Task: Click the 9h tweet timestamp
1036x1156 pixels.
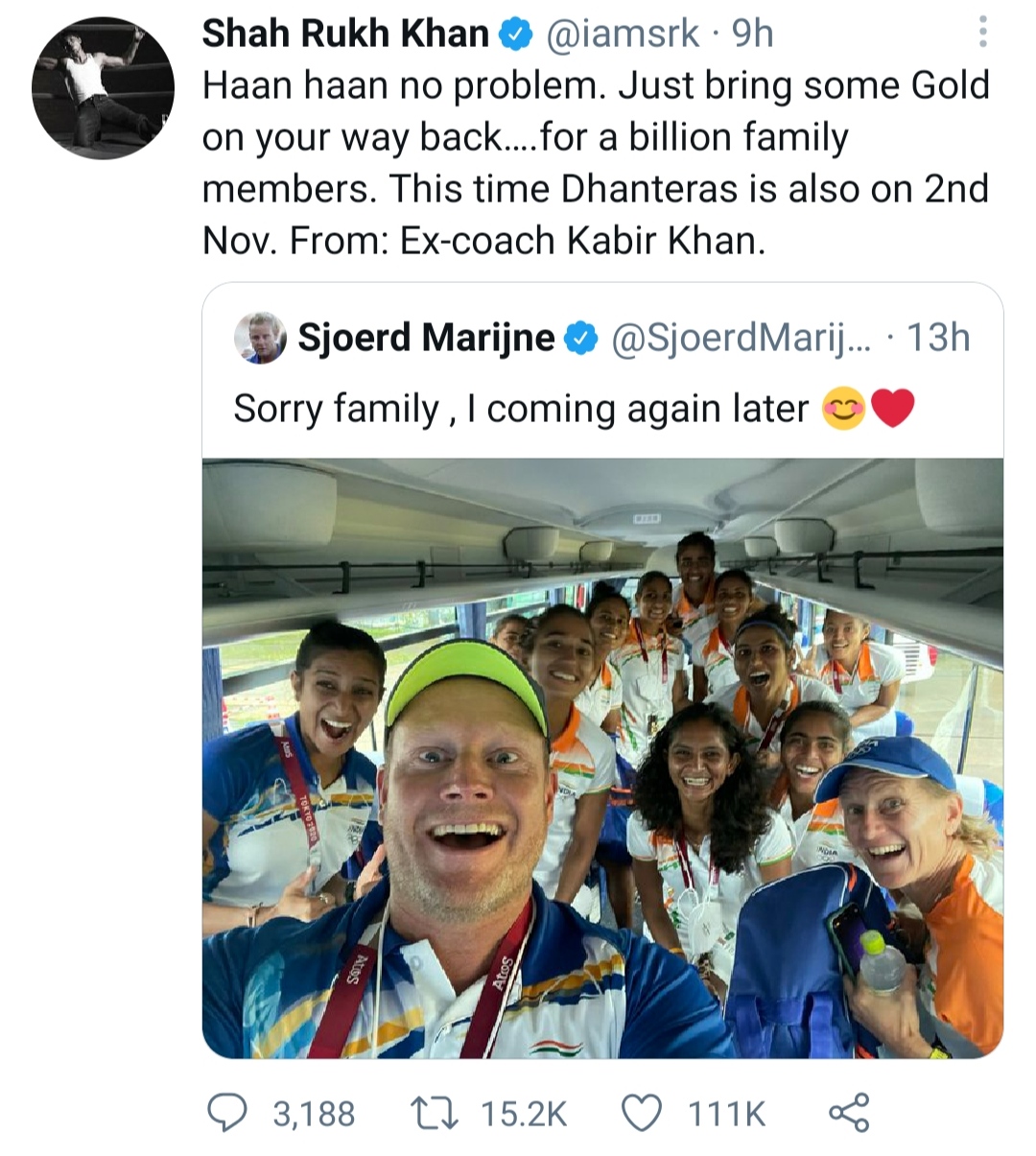Action: pos(752,35)
